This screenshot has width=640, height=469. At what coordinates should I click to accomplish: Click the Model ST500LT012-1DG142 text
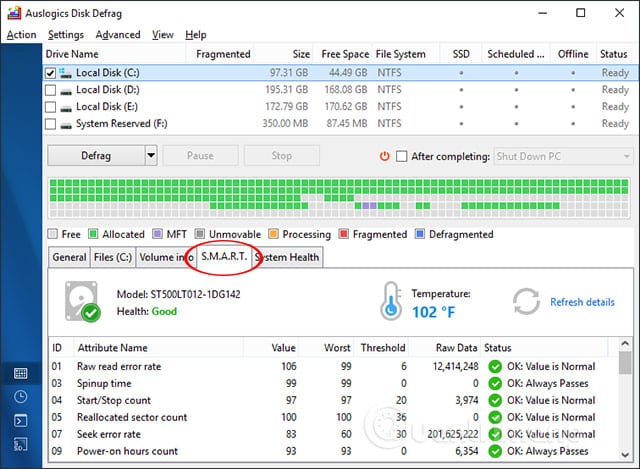(178, 294)
